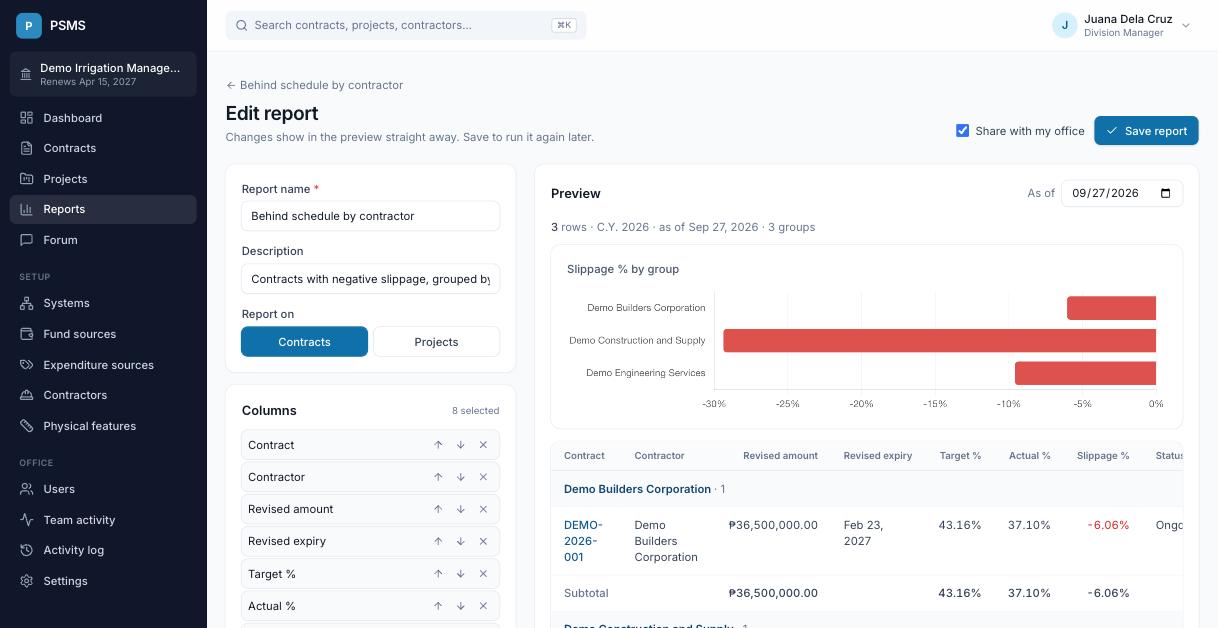Image resolution: width=1218 pixels, height=628 pixels.
Task: Focus the Report name input field
Action: click(x=370, y=216)
